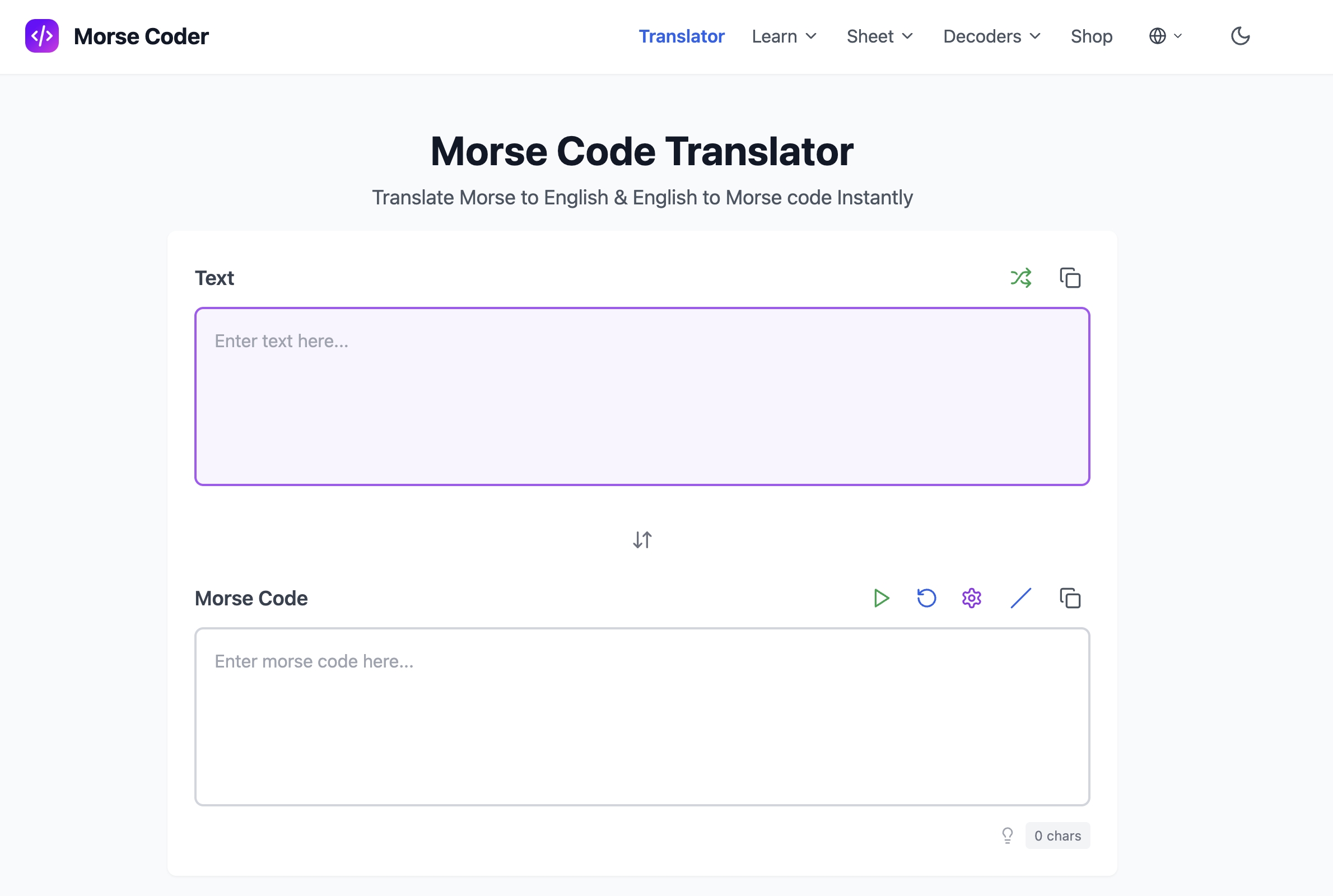Open the Shop link

pos(1091,36)
